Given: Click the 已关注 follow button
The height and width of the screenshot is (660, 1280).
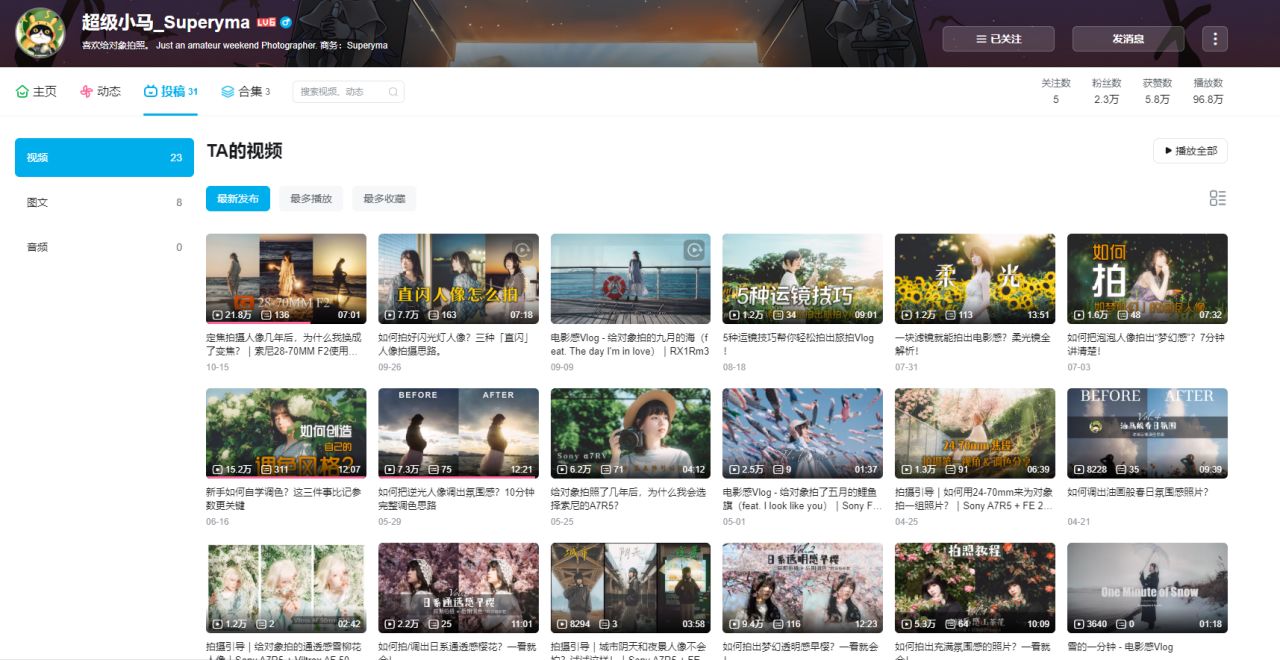Looking at the screenshot, I should (x=998, y=39).
